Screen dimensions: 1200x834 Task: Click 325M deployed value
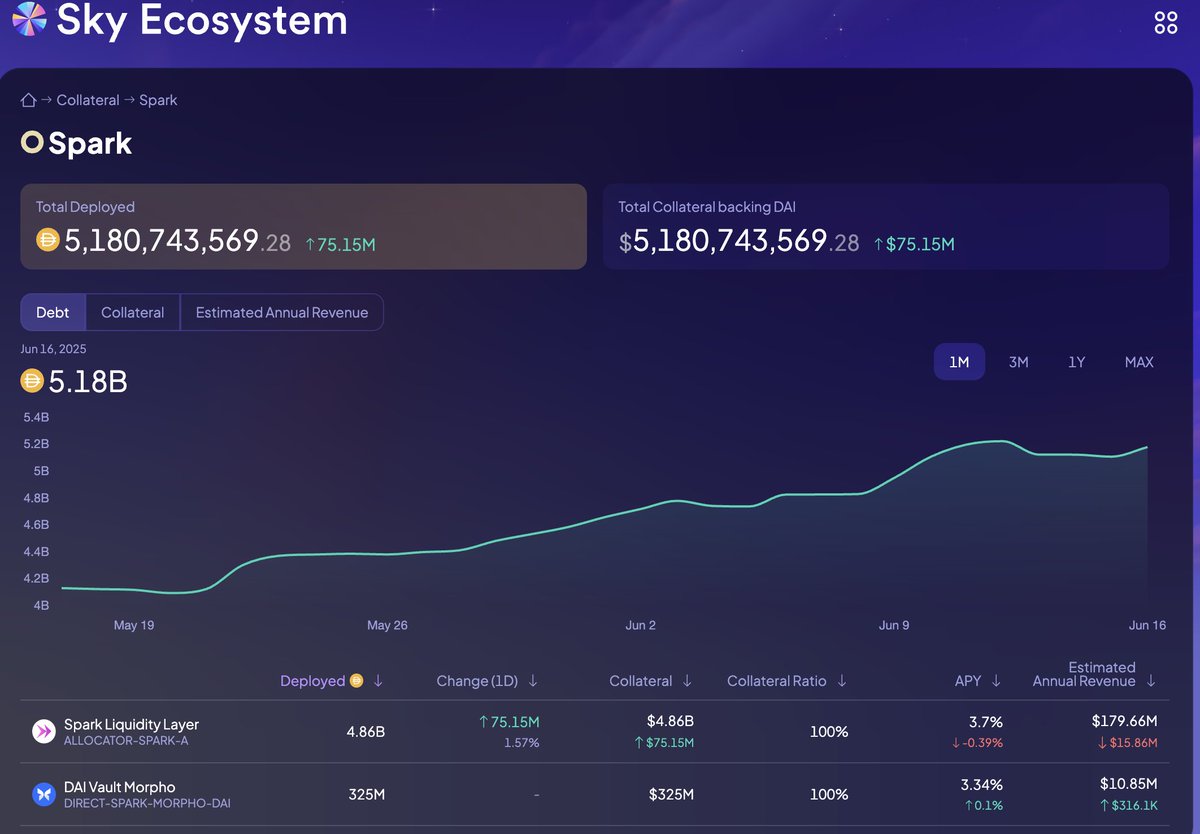tap(366, 794)
